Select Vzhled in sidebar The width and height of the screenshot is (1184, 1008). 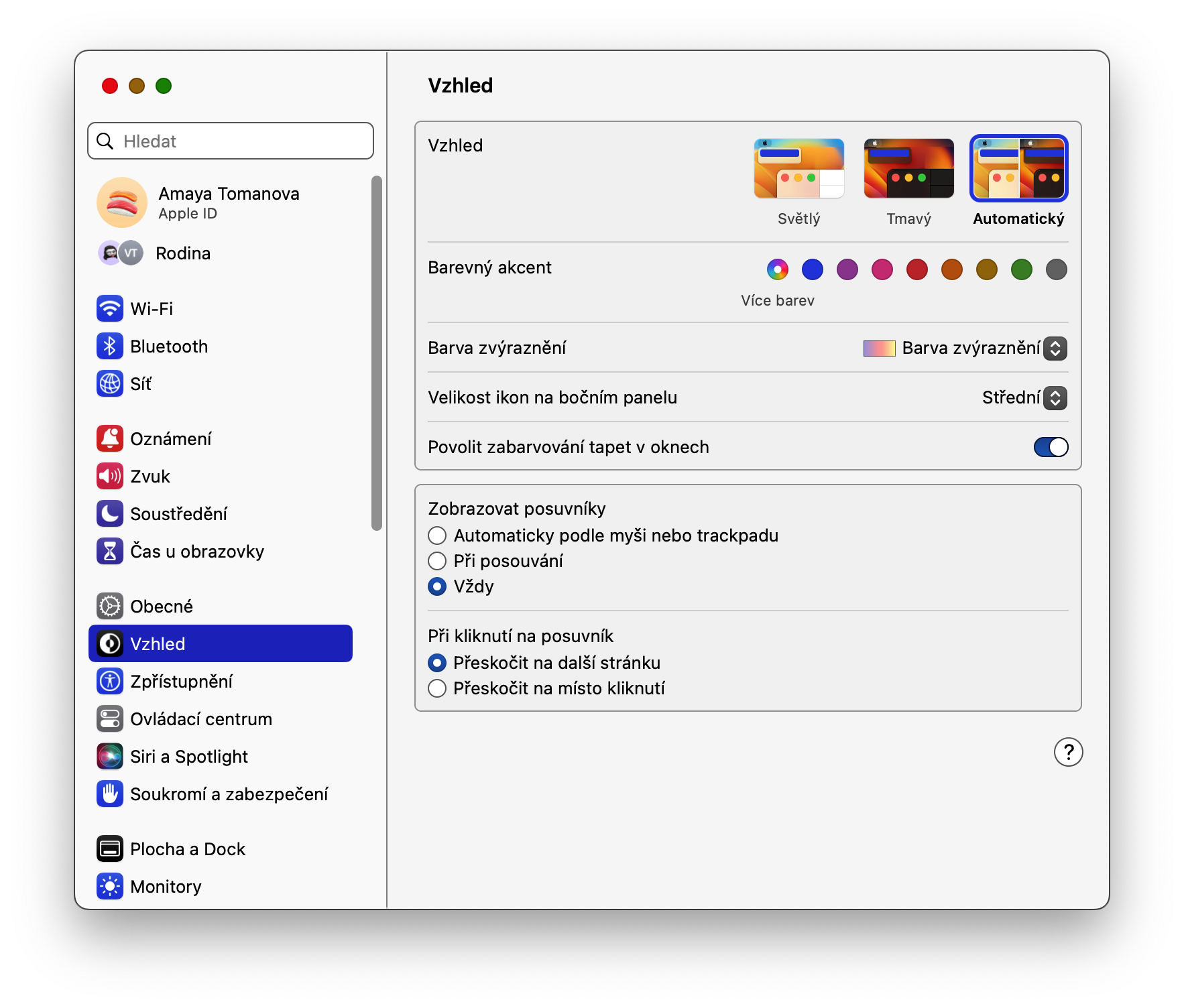[x=221, y=643]
